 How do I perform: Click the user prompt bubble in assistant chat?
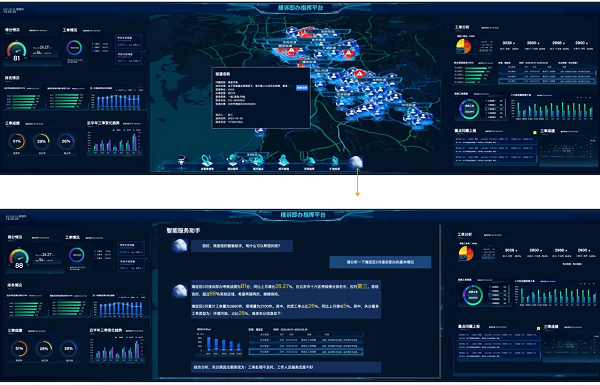coord(380,262)
